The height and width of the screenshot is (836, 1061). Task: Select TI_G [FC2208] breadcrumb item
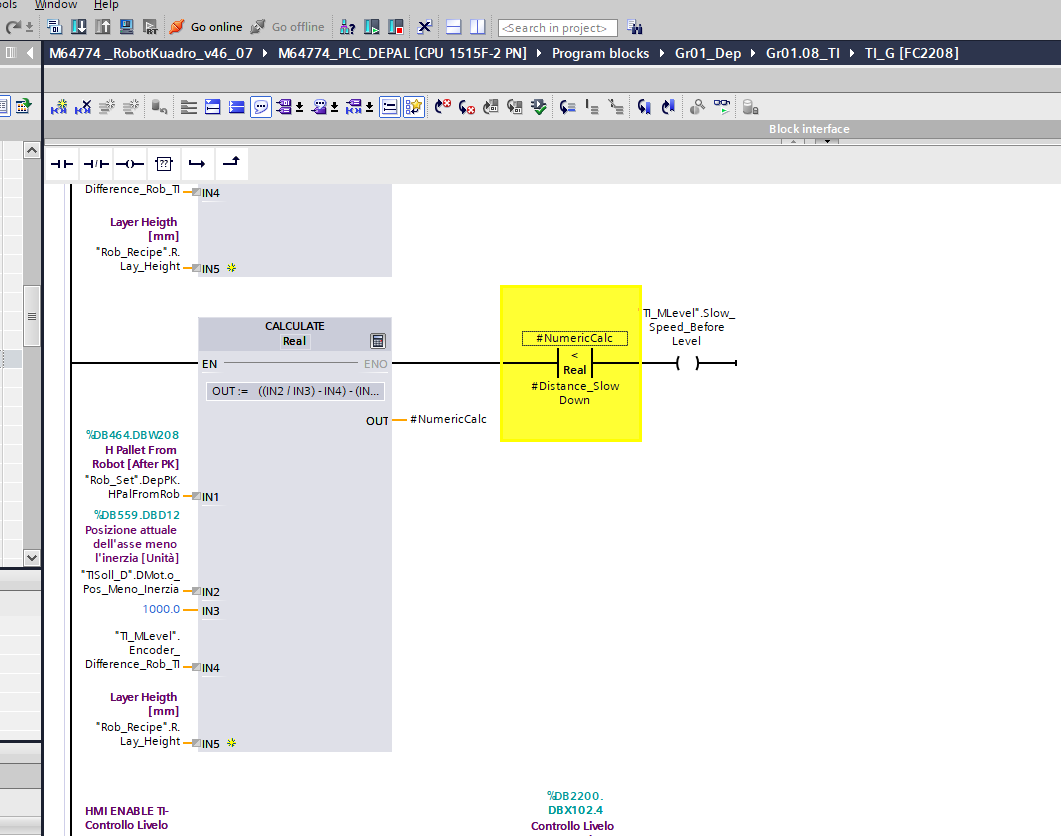coord(911,53)
